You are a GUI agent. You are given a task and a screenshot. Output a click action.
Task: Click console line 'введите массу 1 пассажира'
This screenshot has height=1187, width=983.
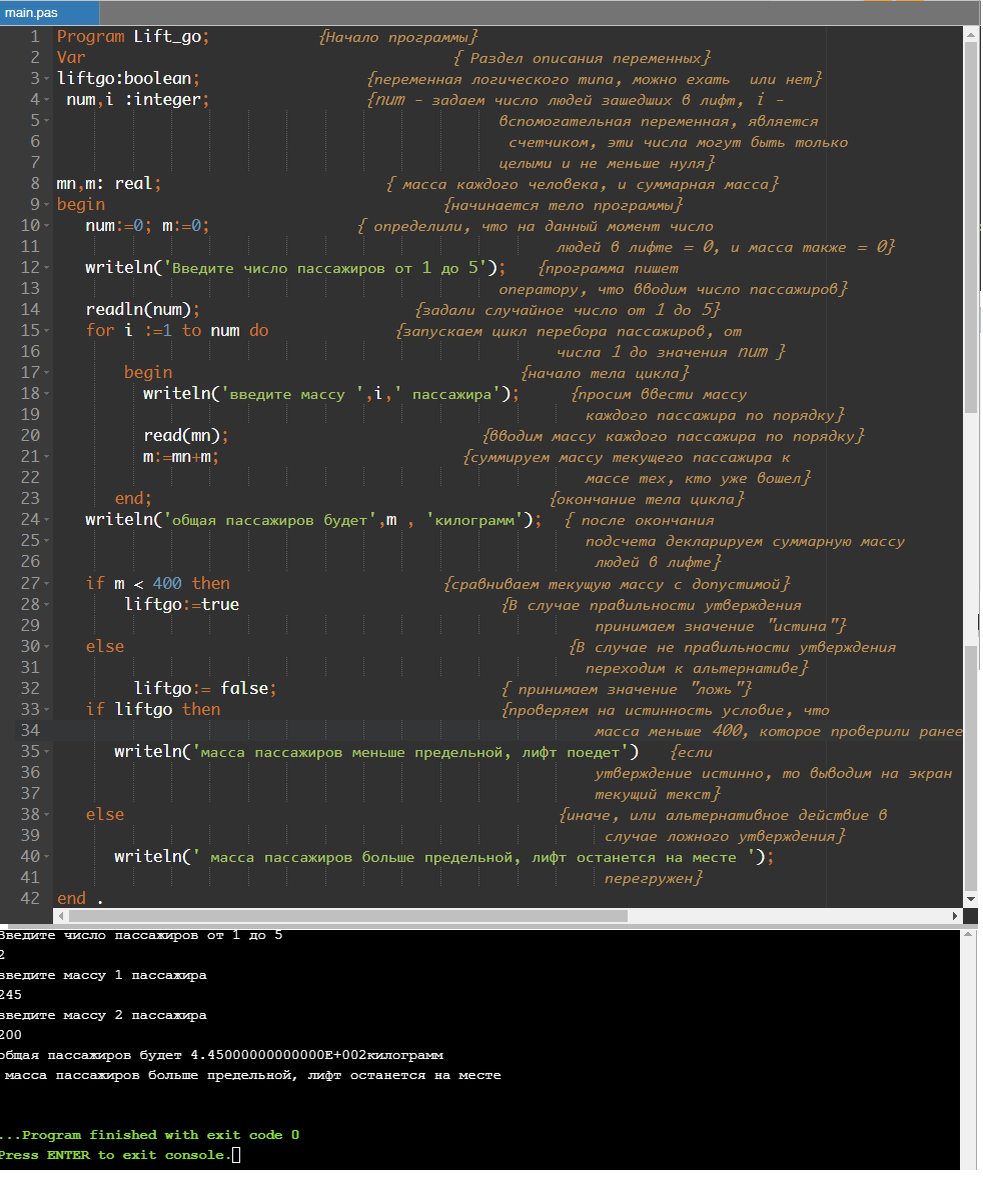pos(103,977)
